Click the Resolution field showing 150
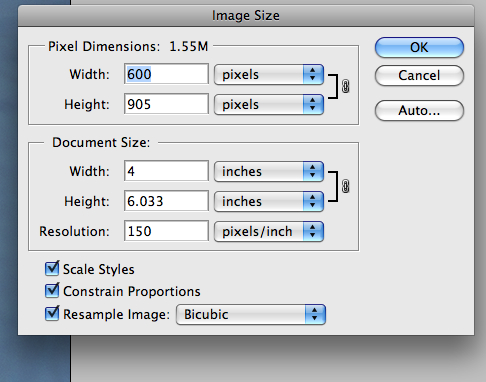 tap(166, 231)
